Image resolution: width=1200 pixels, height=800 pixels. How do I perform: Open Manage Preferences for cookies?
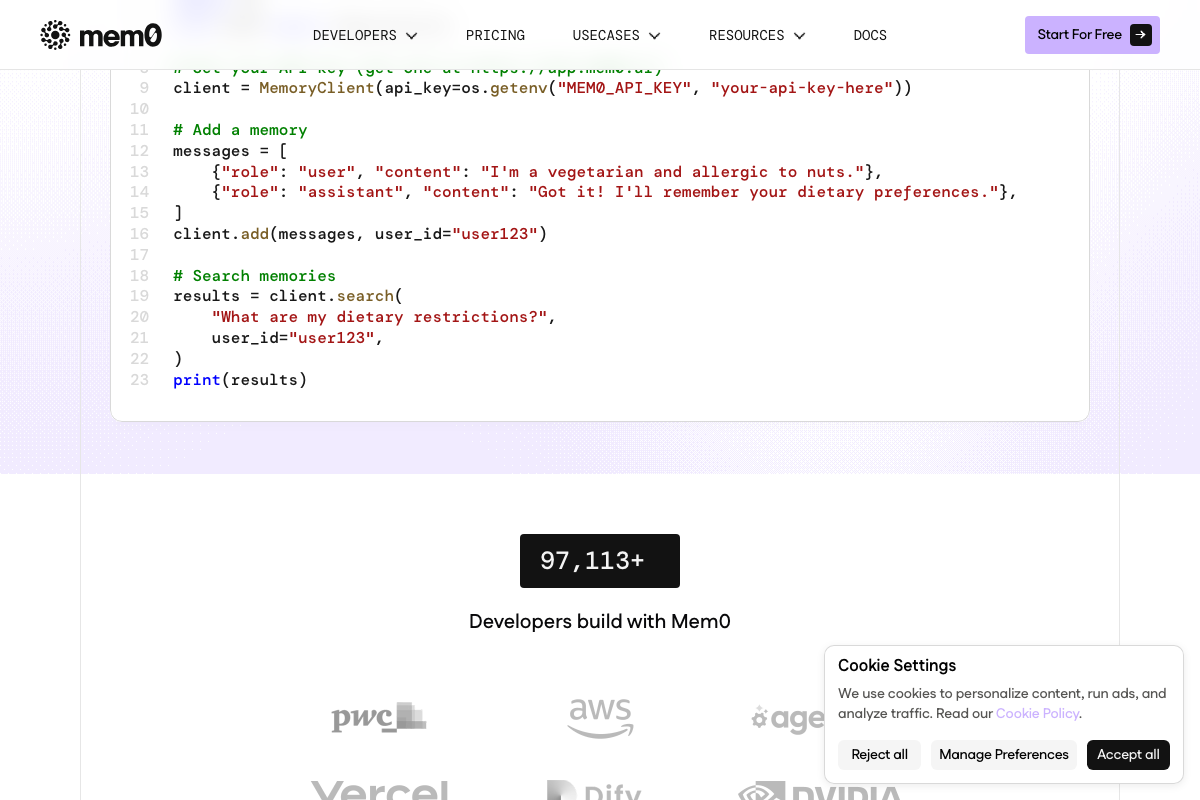[1004, 755]
